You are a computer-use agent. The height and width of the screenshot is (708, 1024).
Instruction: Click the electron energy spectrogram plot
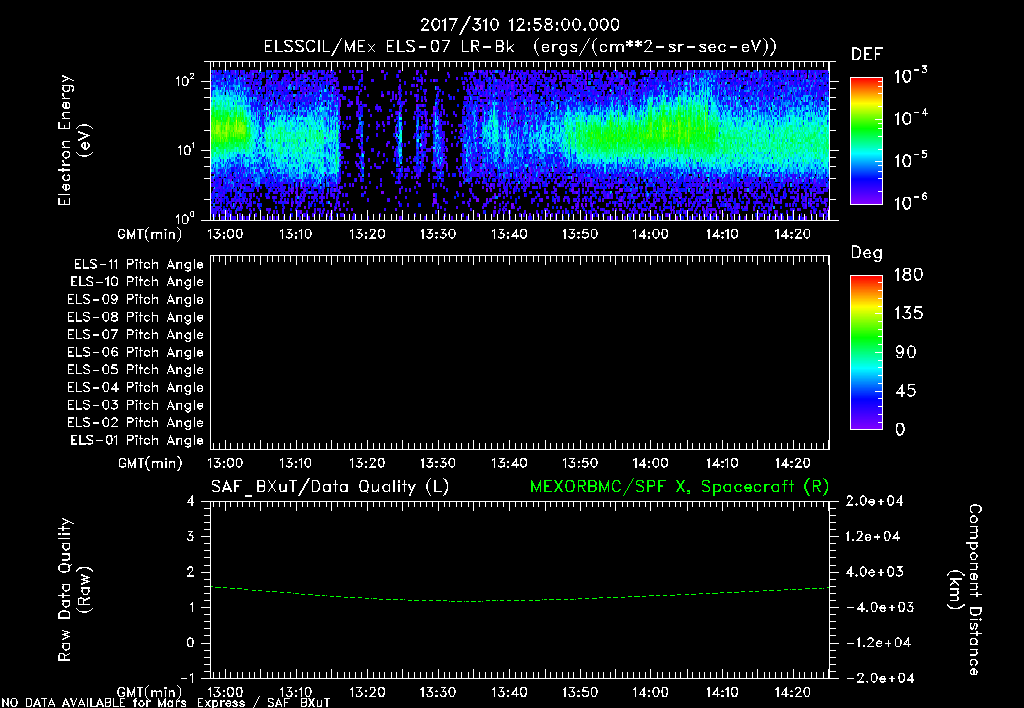click(520, 141)
